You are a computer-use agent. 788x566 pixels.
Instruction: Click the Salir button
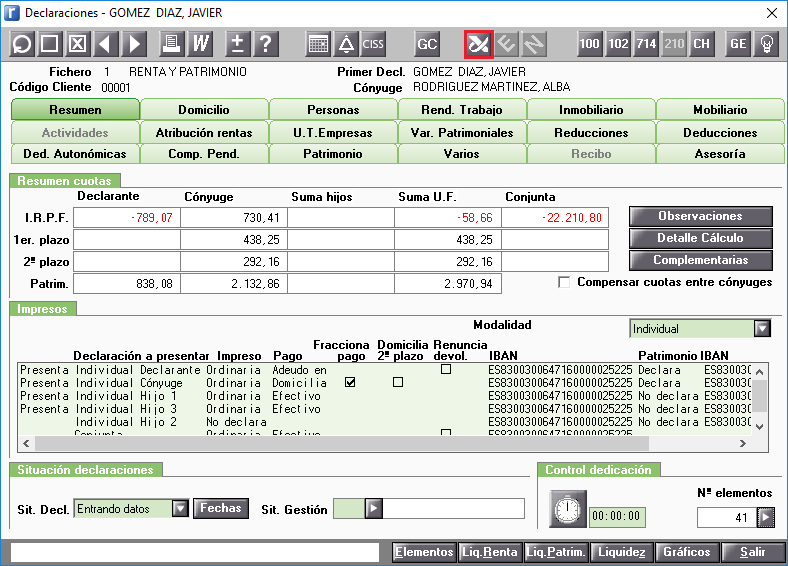(753, 552)
